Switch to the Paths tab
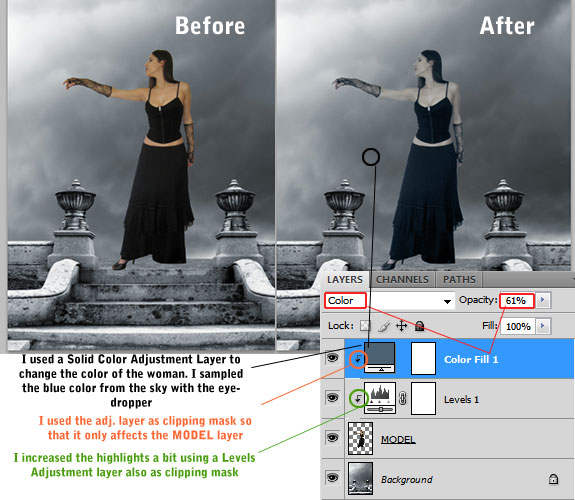This screenshot has width=575, height=500. (x=459, y=280)
